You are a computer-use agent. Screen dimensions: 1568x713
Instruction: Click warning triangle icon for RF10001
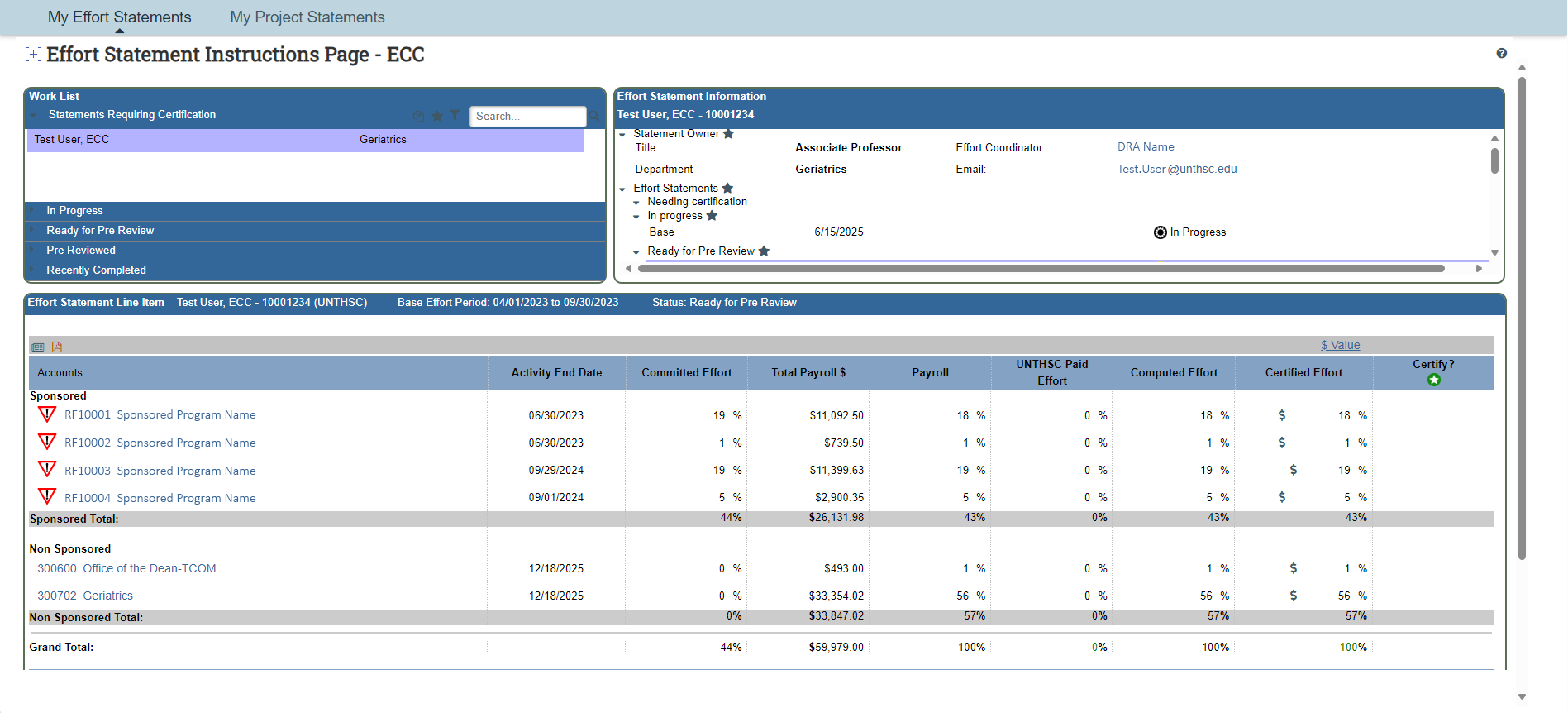tap(47, 414)
